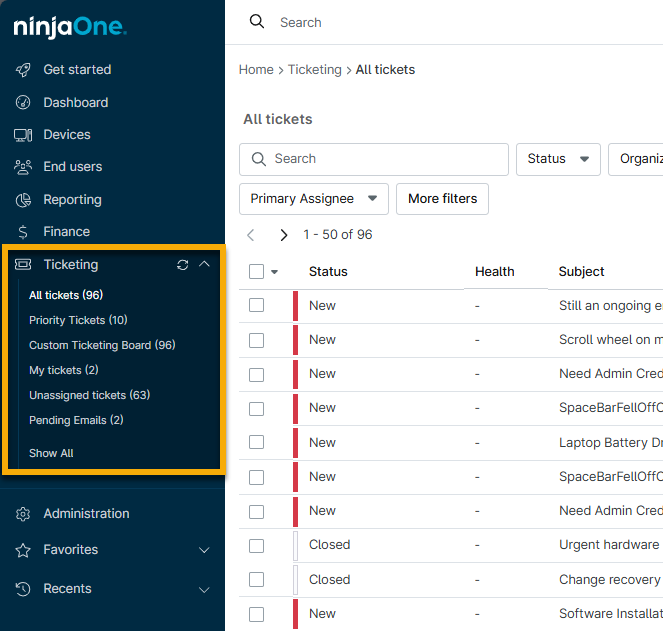The width and height of the screenshot is (663, 631).
Task: Open the Status filter dropdown
Action: [557, 159]
